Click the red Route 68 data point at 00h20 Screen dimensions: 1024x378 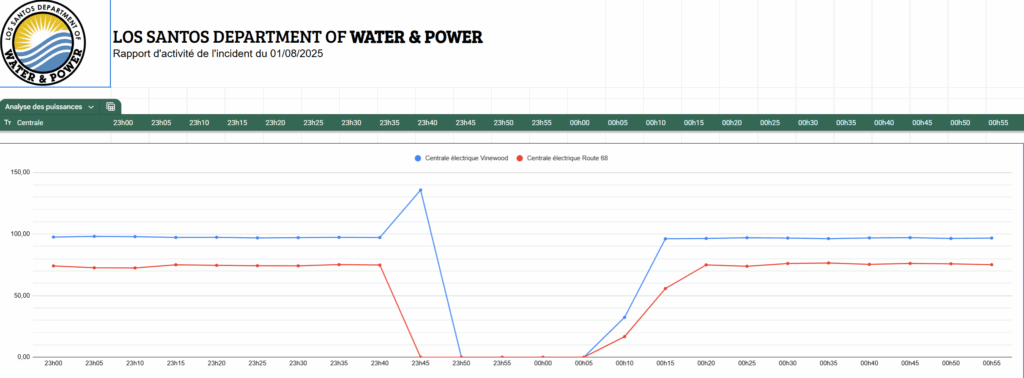pos(706,264)
